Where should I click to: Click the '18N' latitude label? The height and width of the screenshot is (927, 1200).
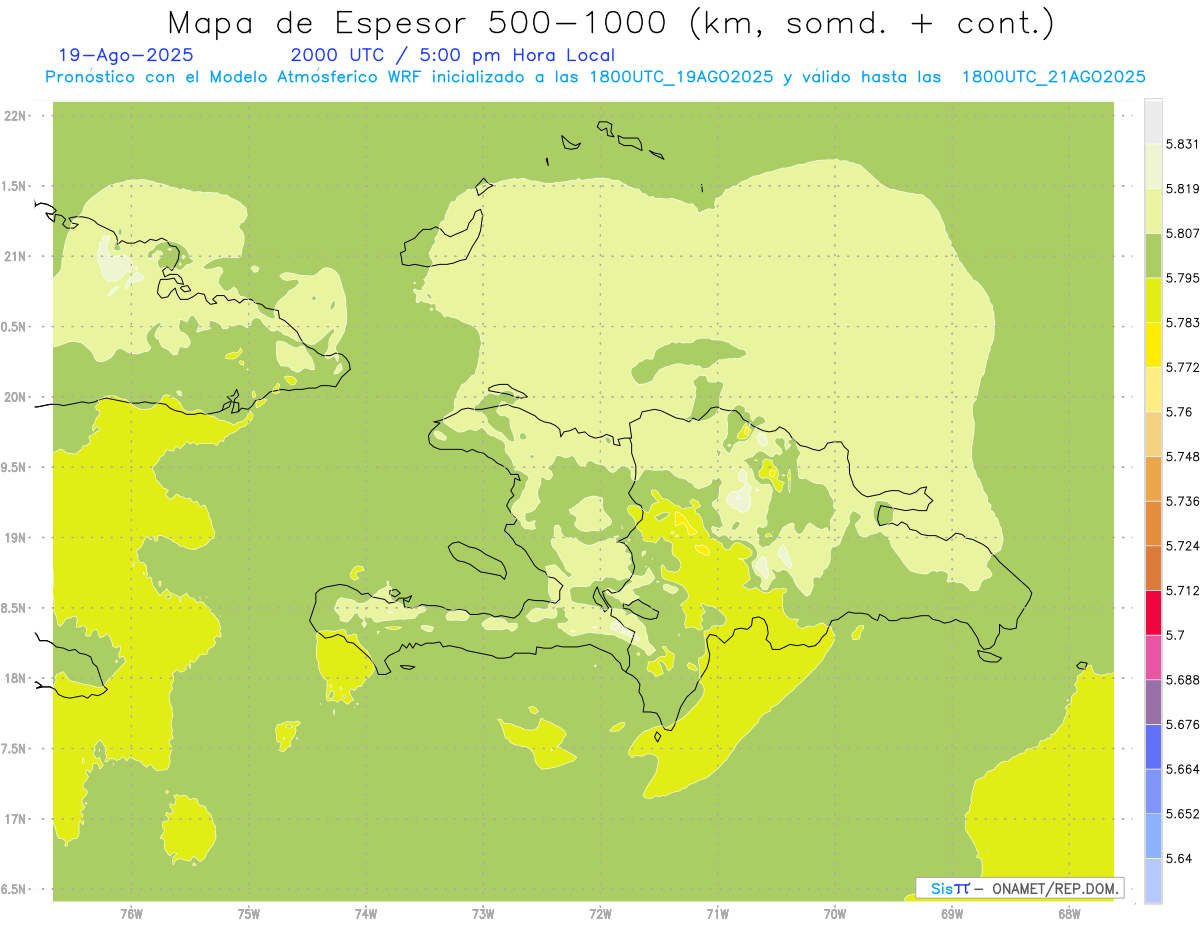[17, 678]
